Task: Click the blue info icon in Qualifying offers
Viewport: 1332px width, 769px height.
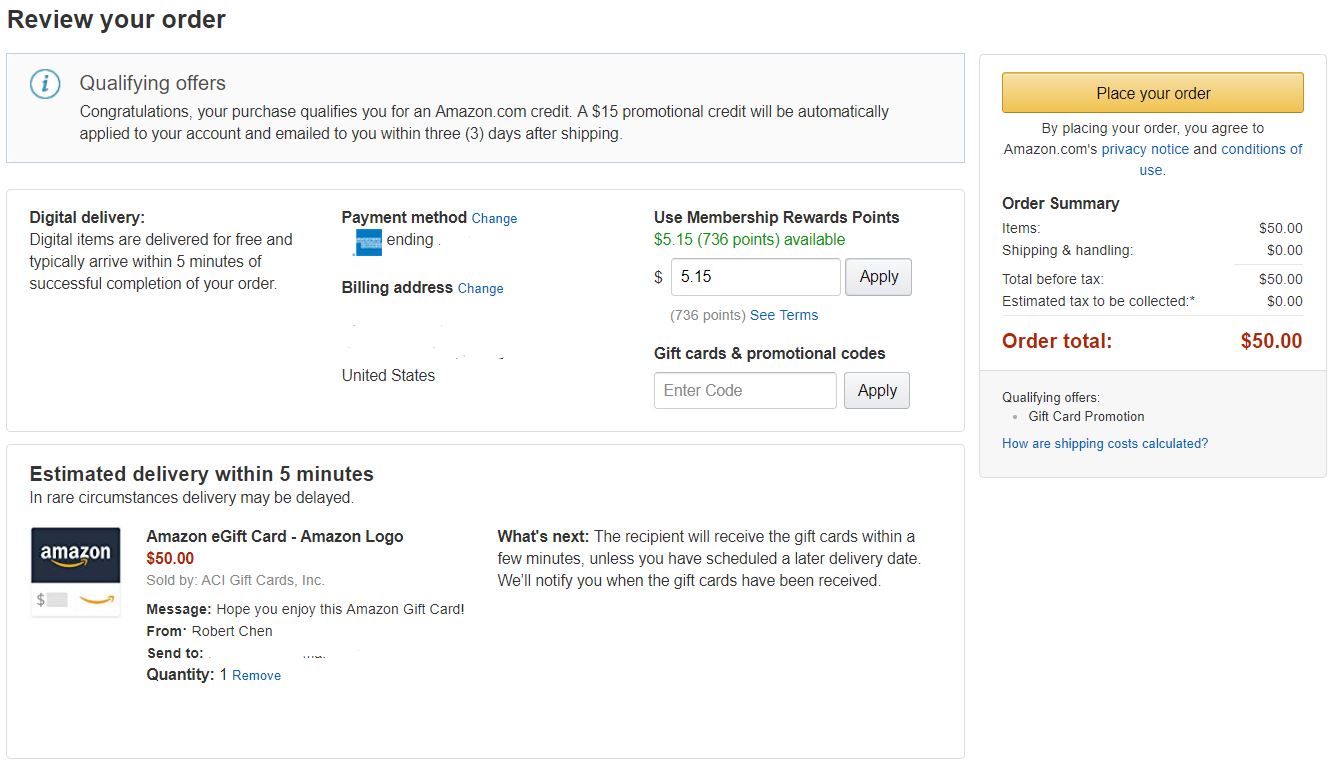Action: [x=45, y=83]
